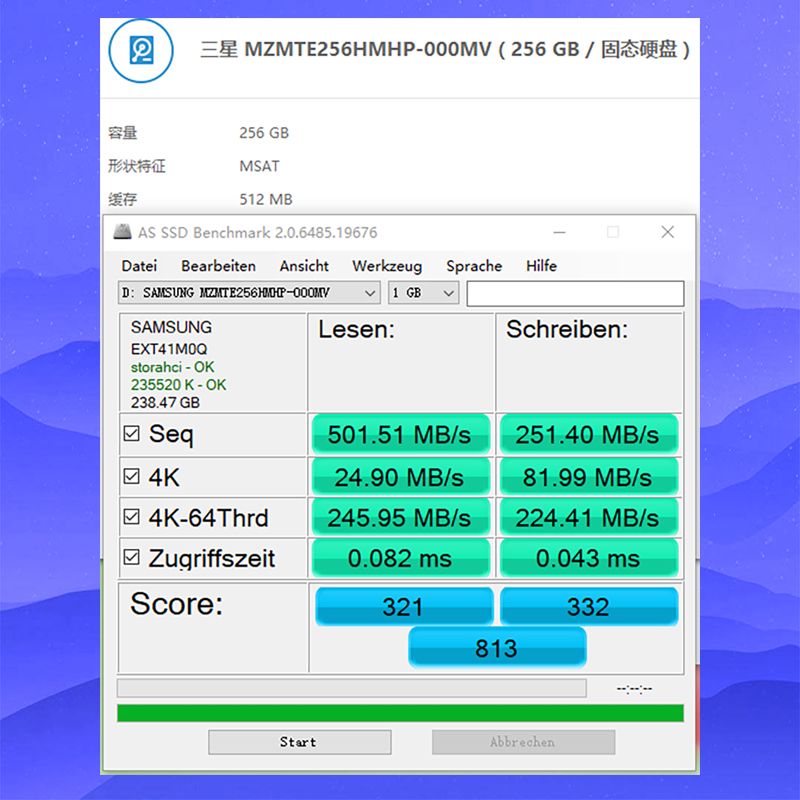Click the storahci - OK driver status
Image resolution: width=800 pixels, height=800 pixels.
172,367
